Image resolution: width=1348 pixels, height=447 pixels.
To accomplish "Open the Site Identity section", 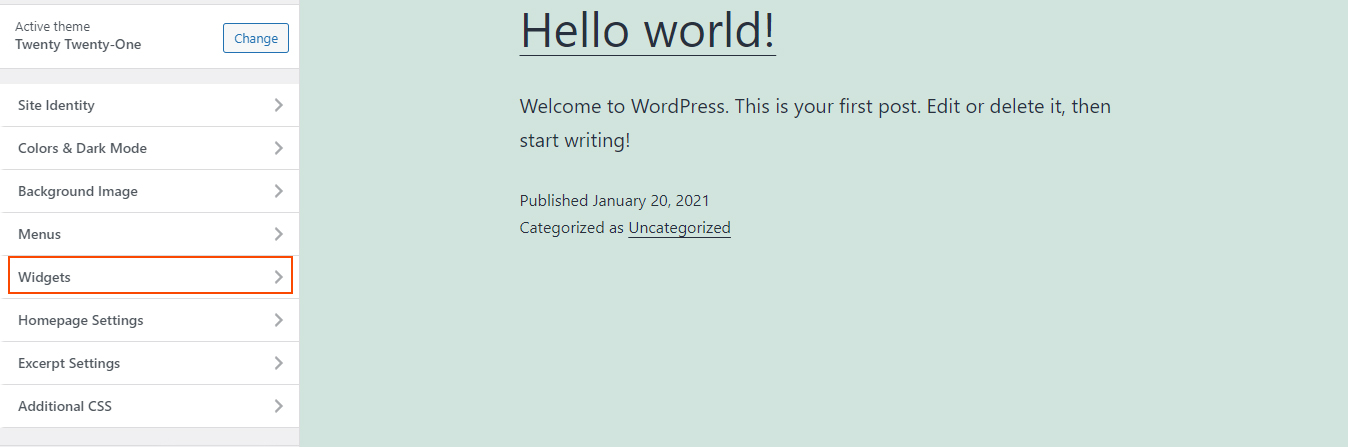I will coord(150,105).
